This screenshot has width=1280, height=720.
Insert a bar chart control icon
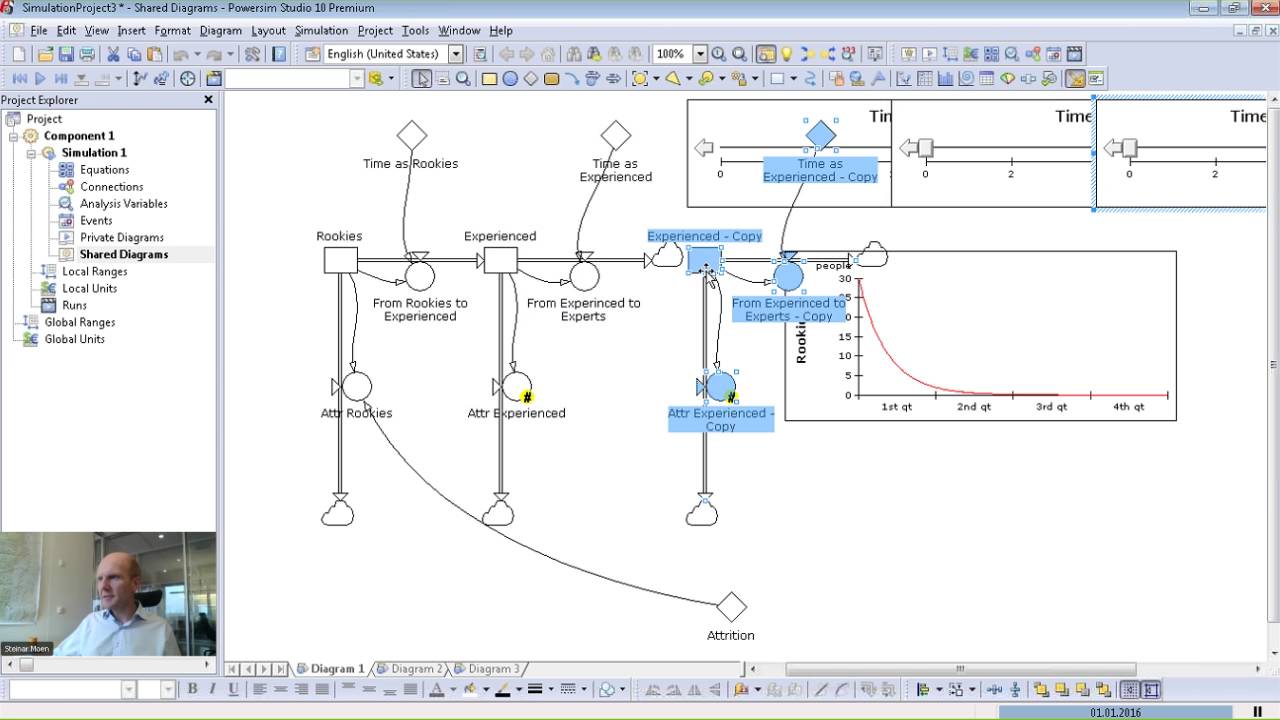[946, 78]
